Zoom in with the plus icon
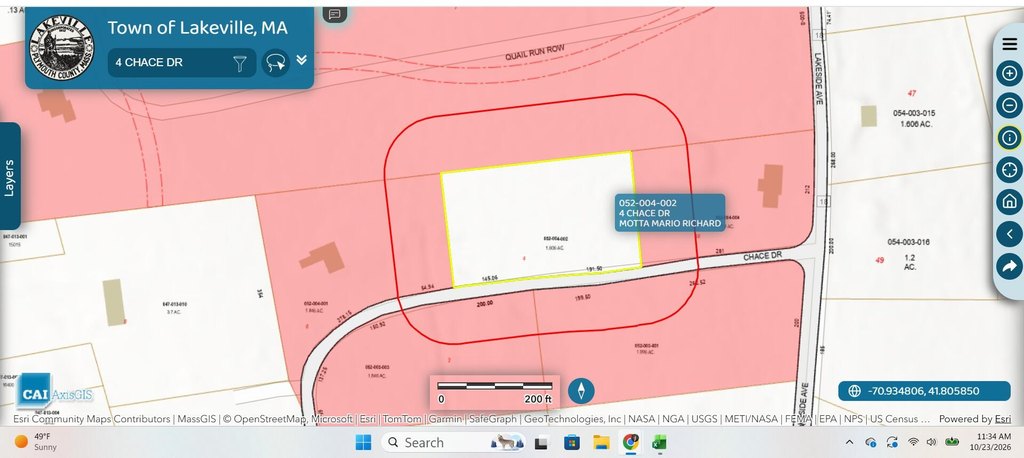1024x458 pixels. (1010, 73)
